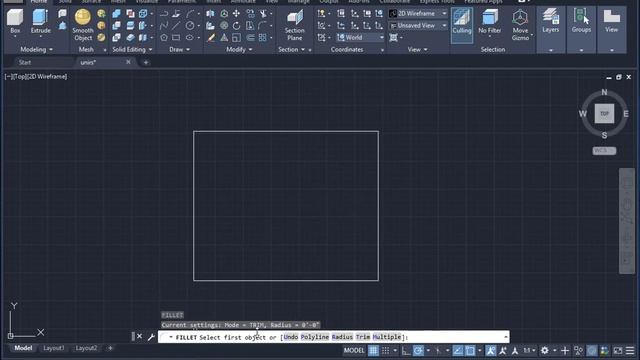Image resolution: width=640 pixels, height=360 pixels.
Task: Expand the Draw panel
Action: 180,49
